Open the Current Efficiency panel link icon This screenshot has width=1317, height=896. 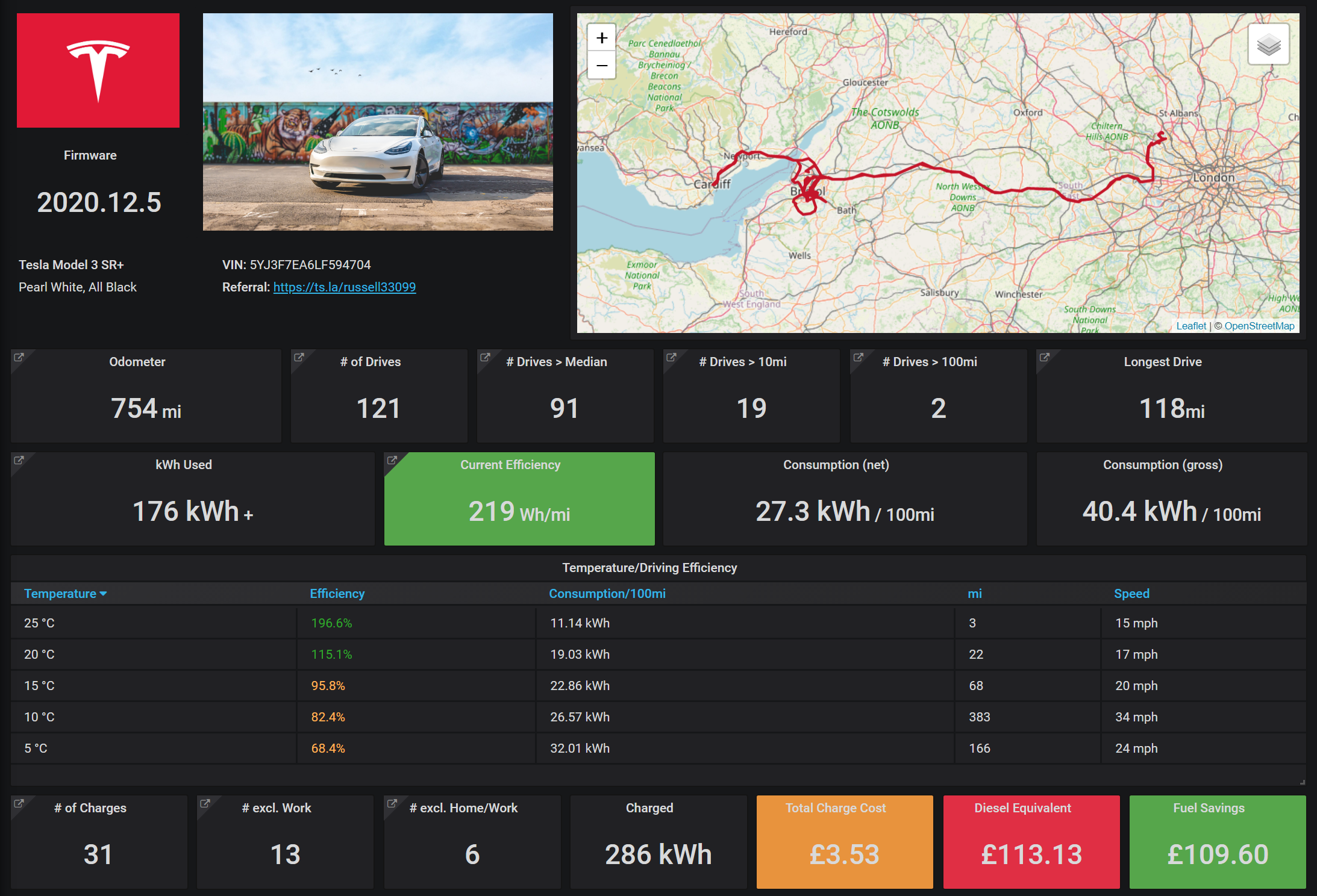pyautogui.click(x=392, y=460)
